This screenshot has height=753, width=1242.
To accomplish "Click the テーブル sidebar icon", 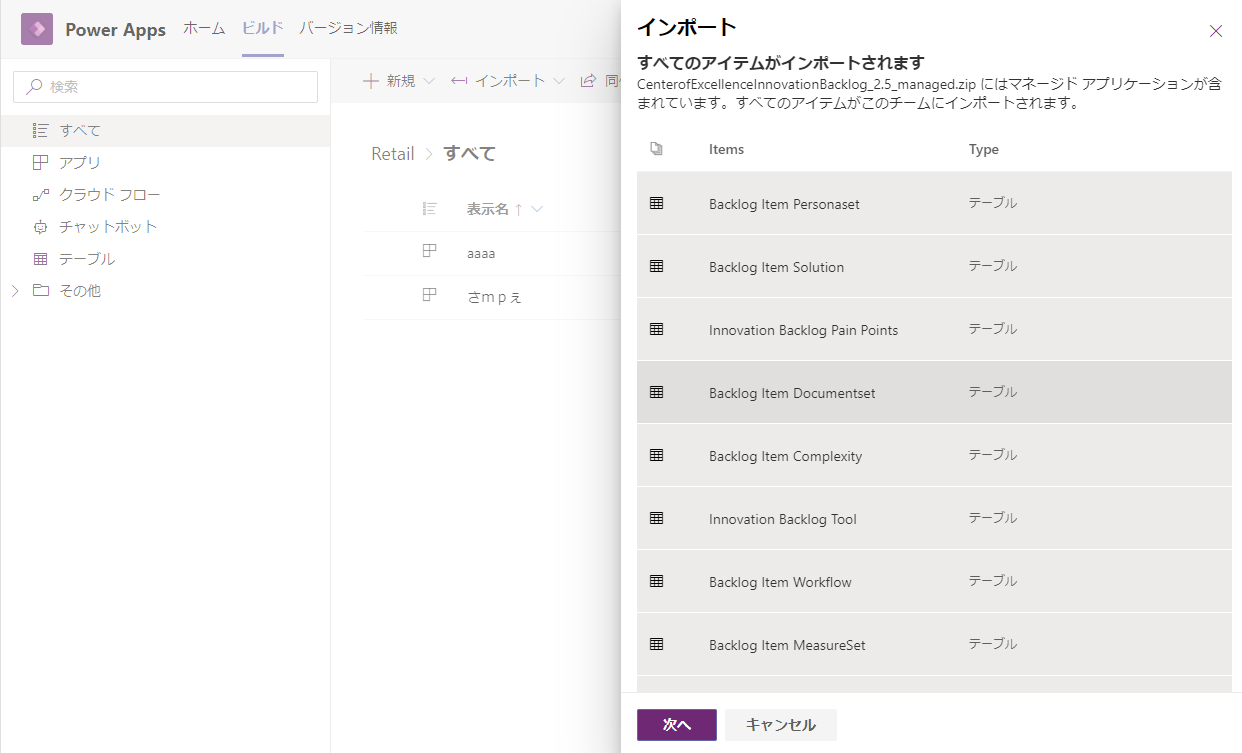I will 40,259.
